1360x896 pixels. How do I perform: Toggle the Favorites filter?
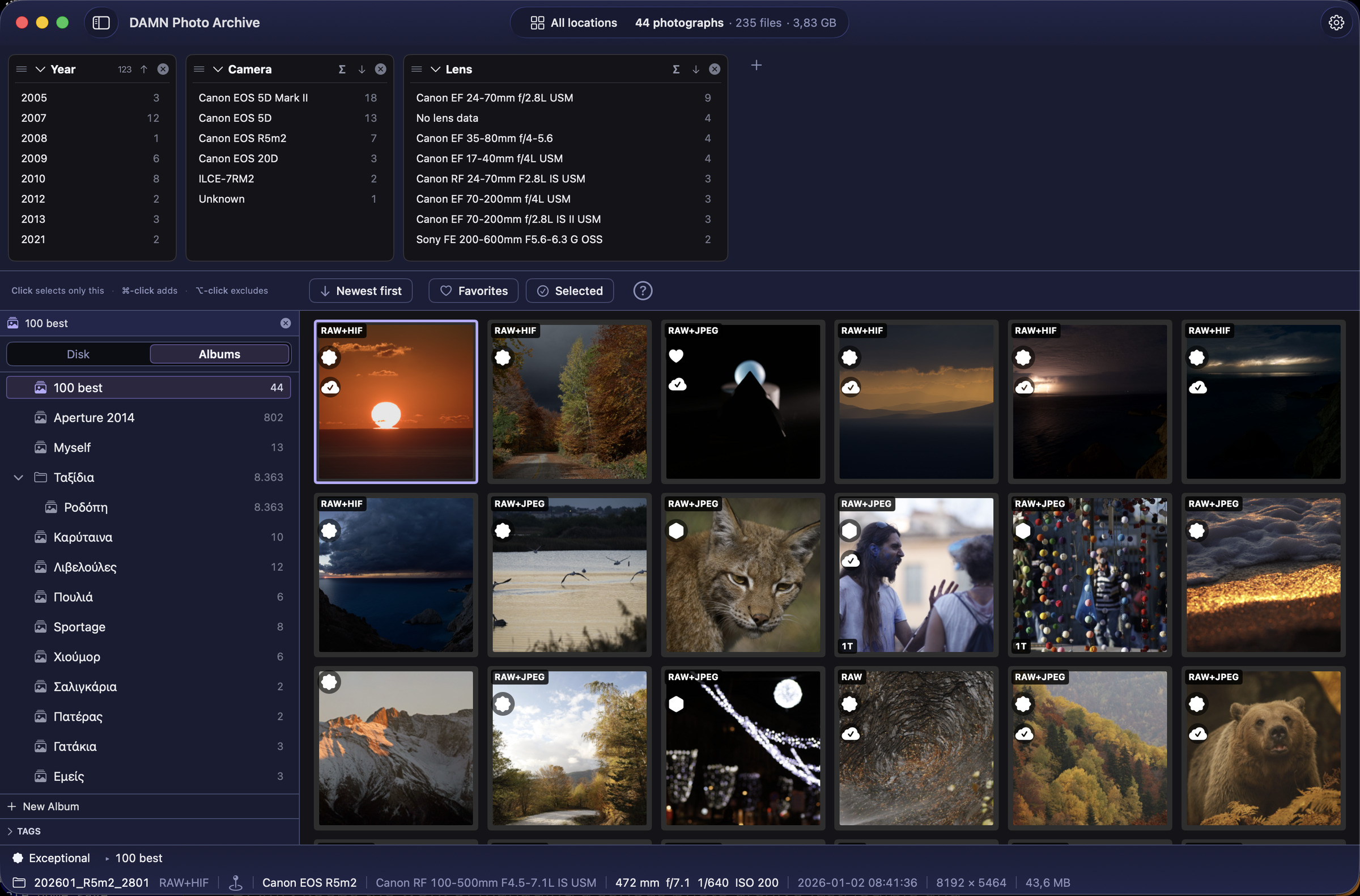coord(474,291)
